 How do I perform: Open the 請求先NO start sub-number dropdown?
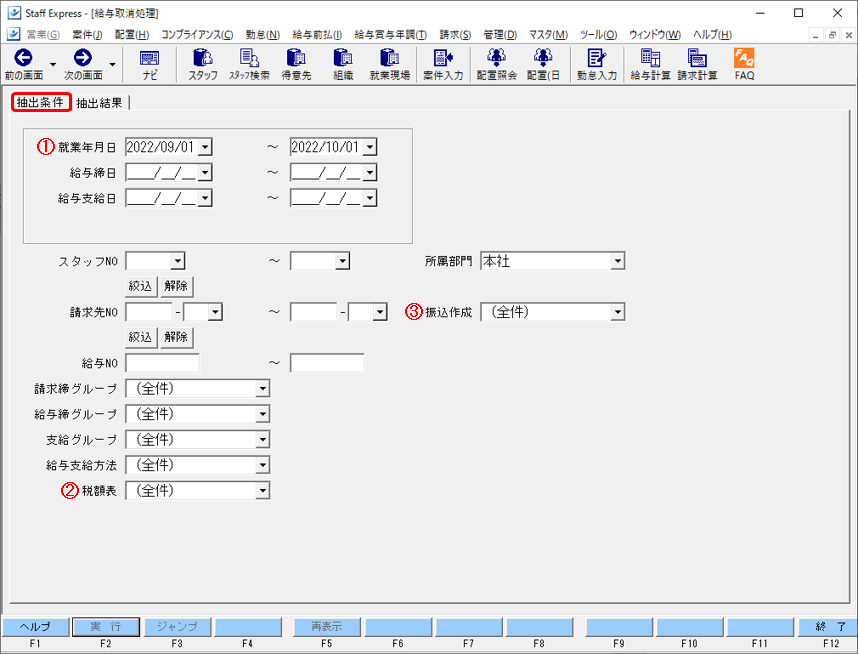[x=215, y=312]
